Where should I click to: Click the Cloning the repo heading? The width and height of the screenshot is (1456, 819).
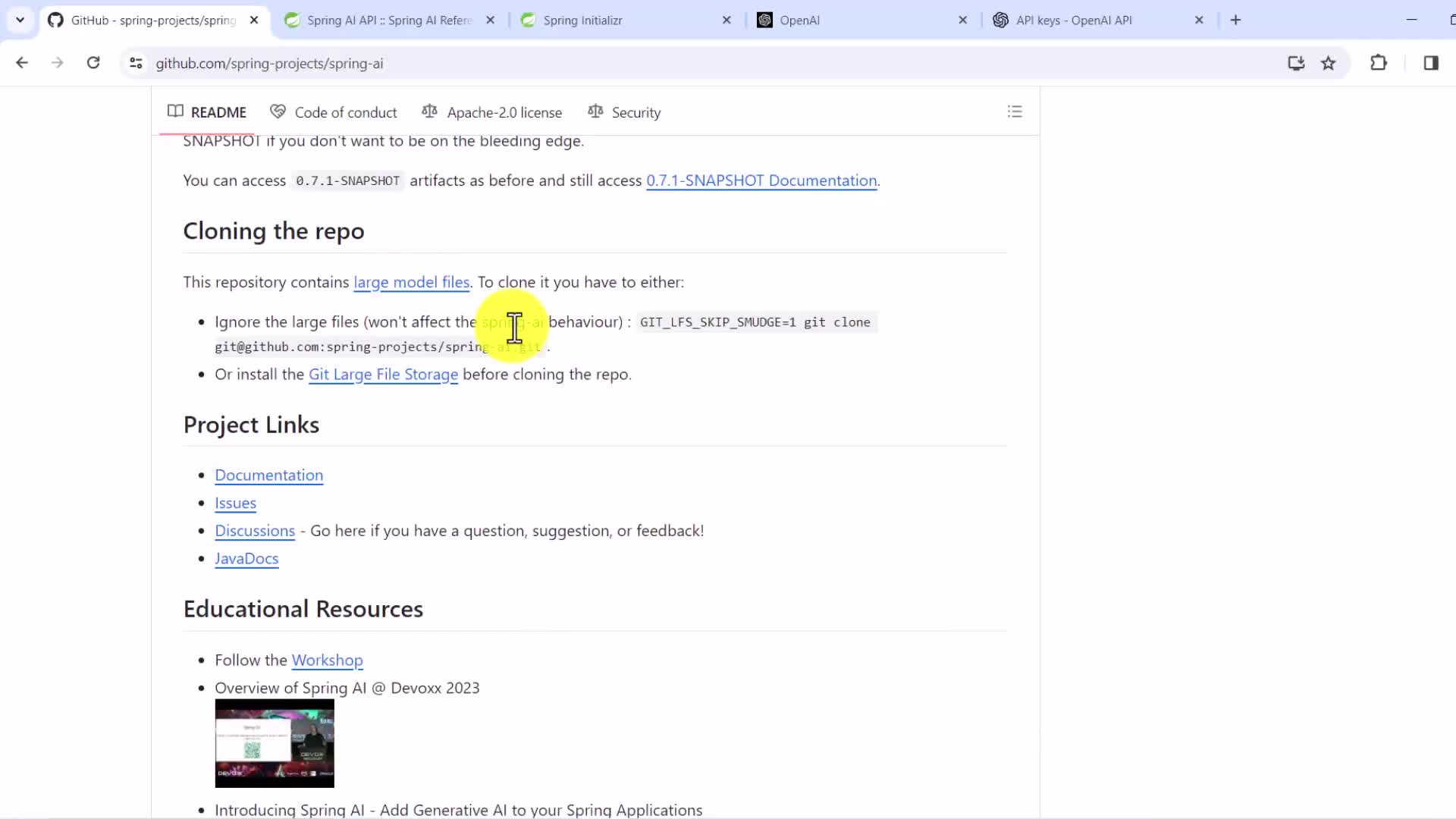(x=274, y=231)
